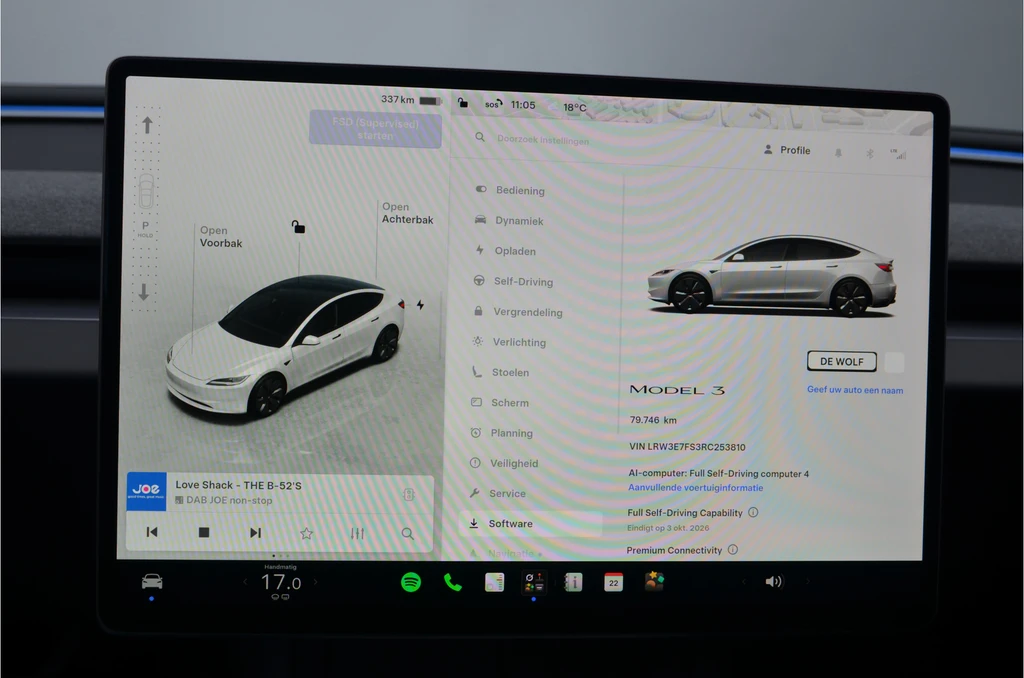Image resolution: width=1024 pixels, height=678 pixels.
Task: Click the lock icon in status bar
Action: coord(462,103)
